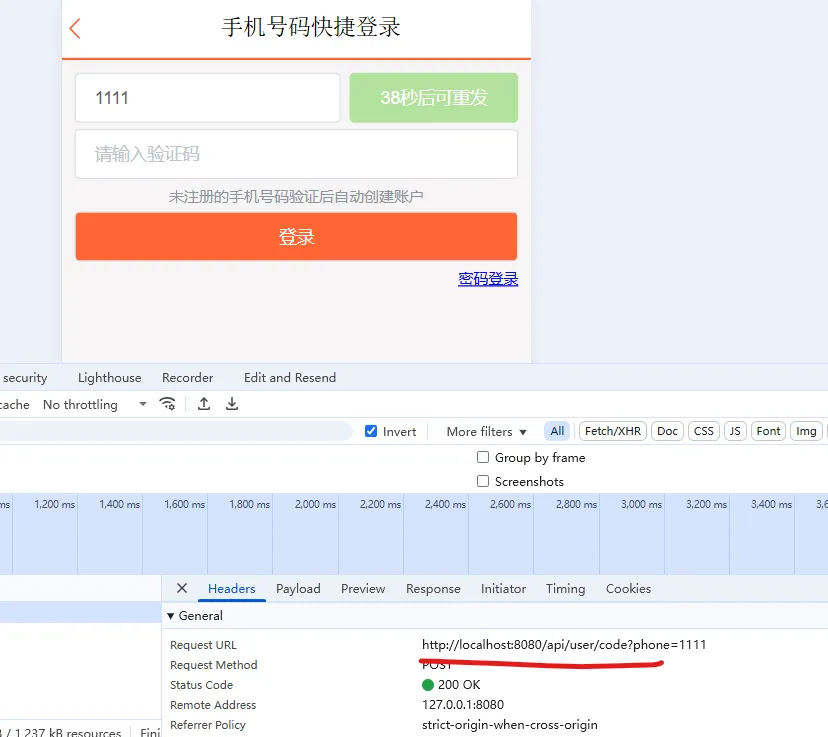Focus the 请输入验证码 verification code field

(296, 154)
